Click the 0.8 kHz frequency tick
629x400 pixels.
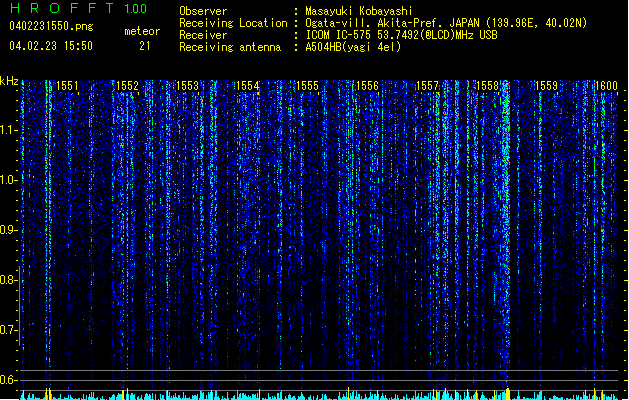click(9, 280)
